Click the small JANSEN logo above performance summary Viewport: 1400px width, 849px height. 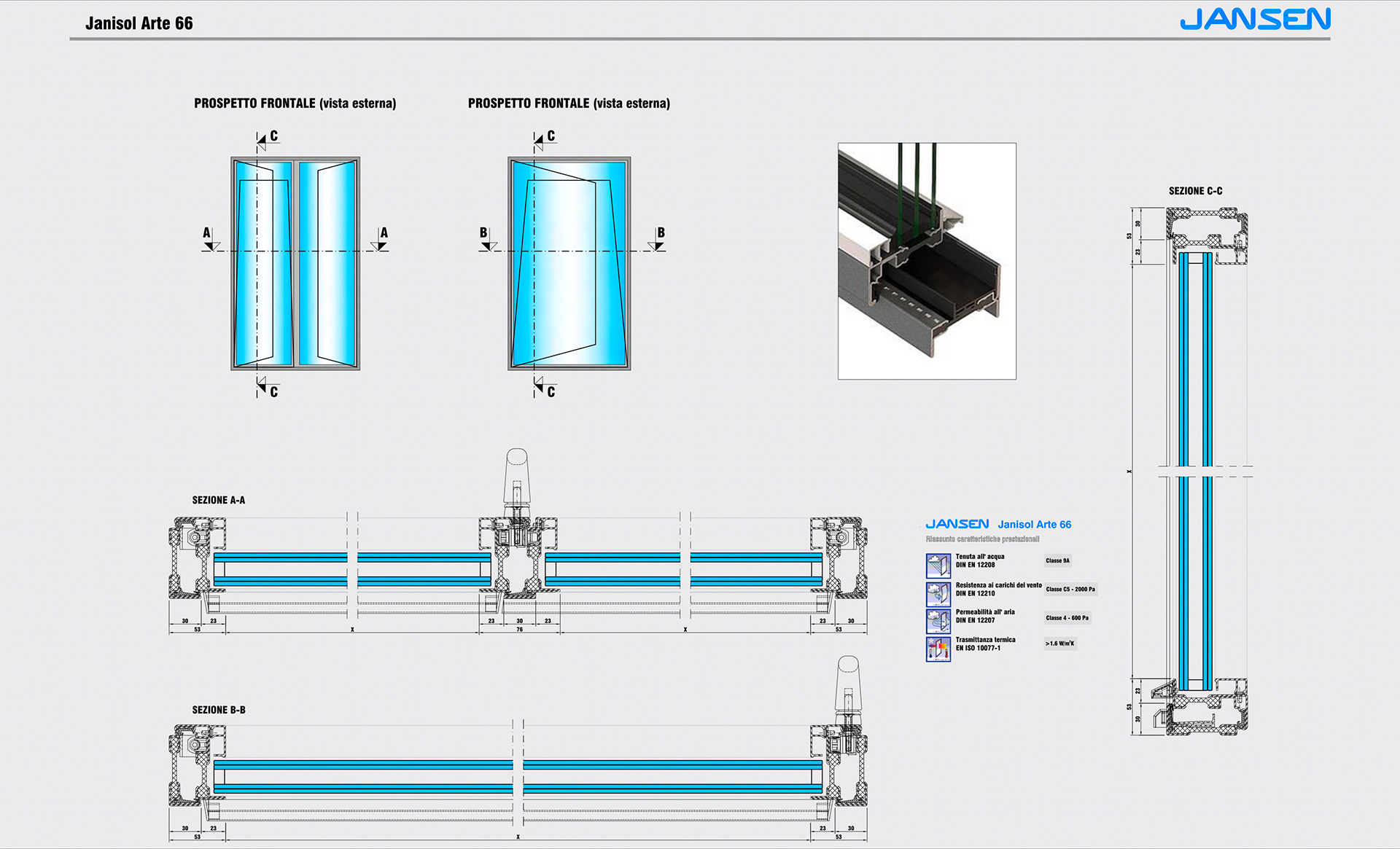pyautogui.click(x=957, y=524)
